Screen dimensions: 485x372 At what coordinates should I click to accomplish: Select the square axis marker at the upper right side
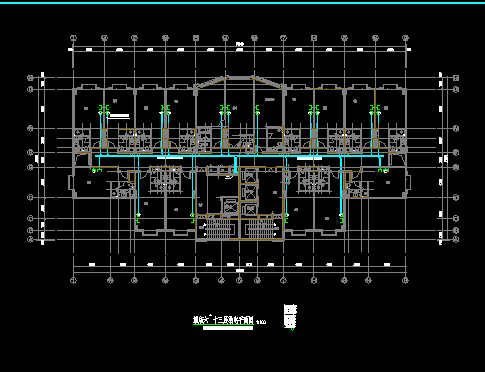(x=456, y=78)
